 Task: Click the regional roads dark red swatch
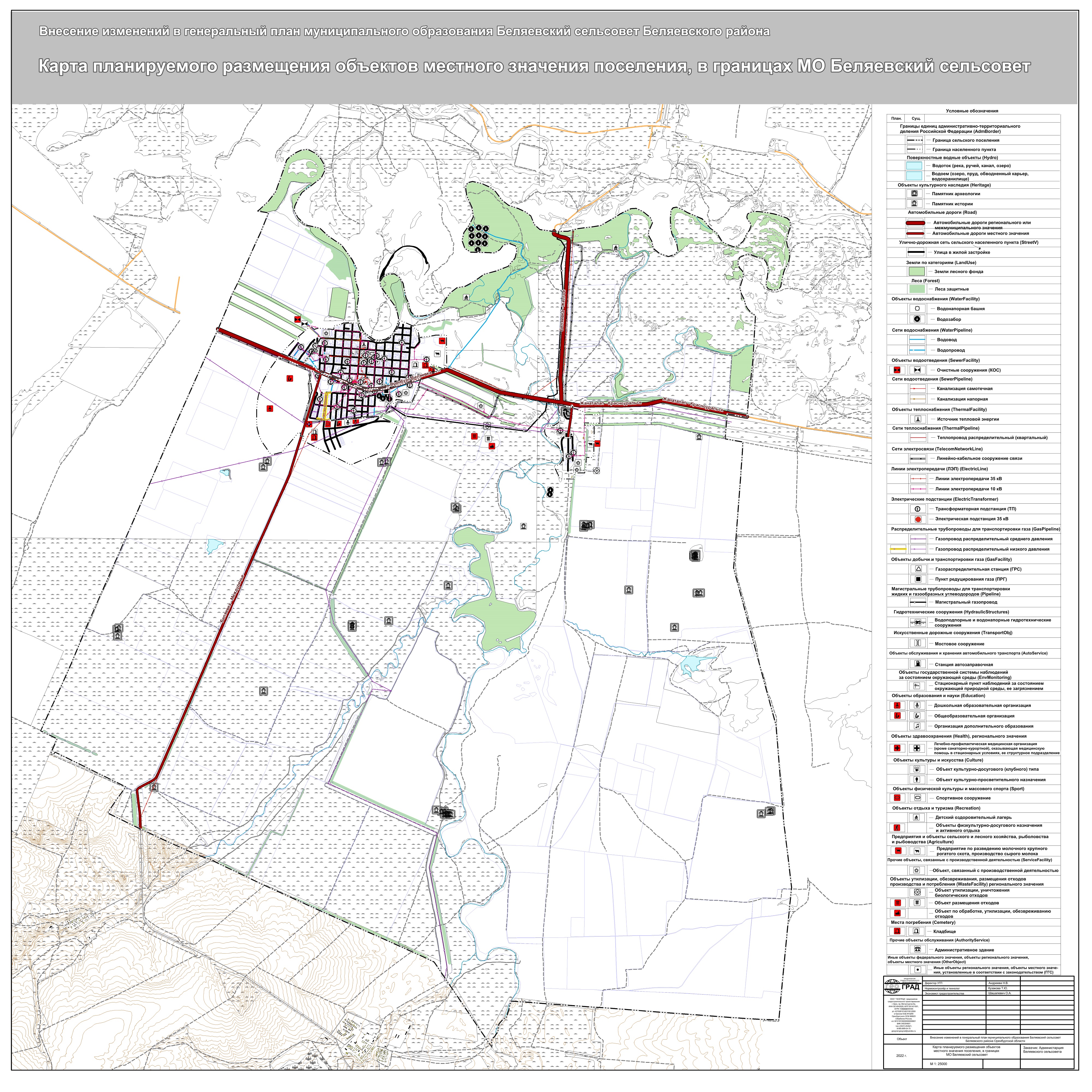click(x=916, y=223)
